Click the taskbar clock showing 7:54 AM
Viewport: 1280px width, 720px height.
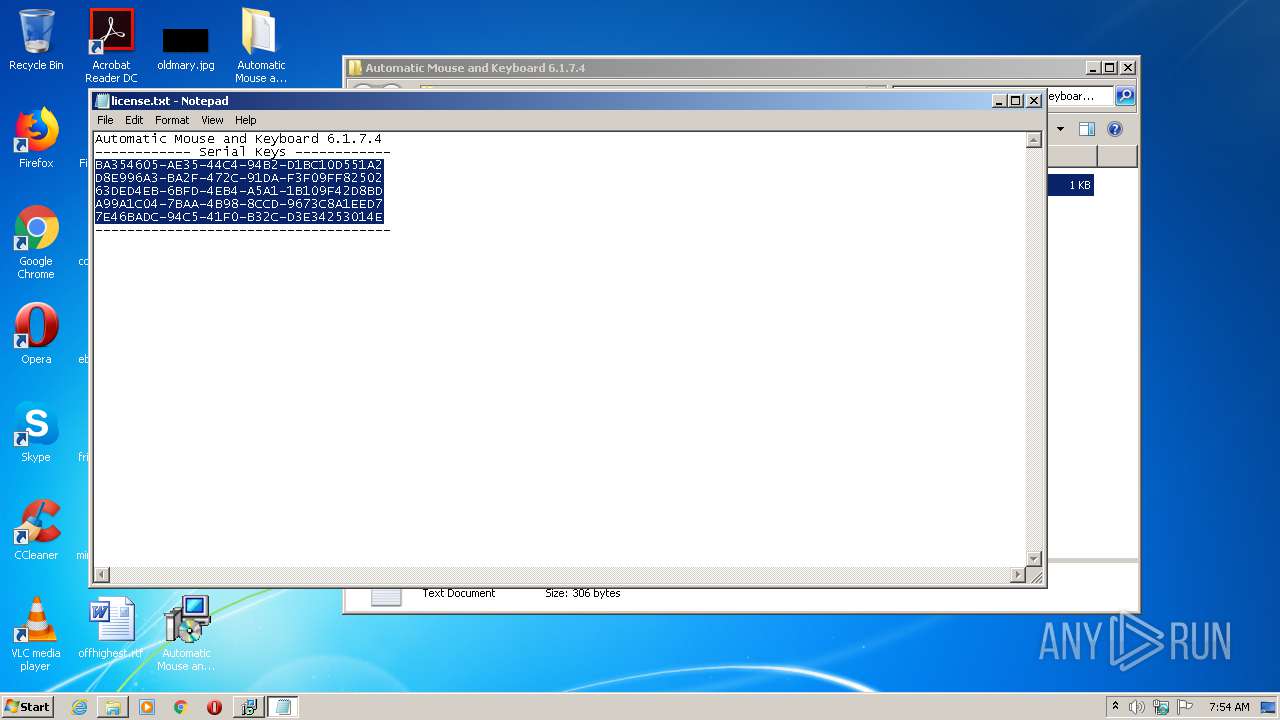(x=1229, y=707)
